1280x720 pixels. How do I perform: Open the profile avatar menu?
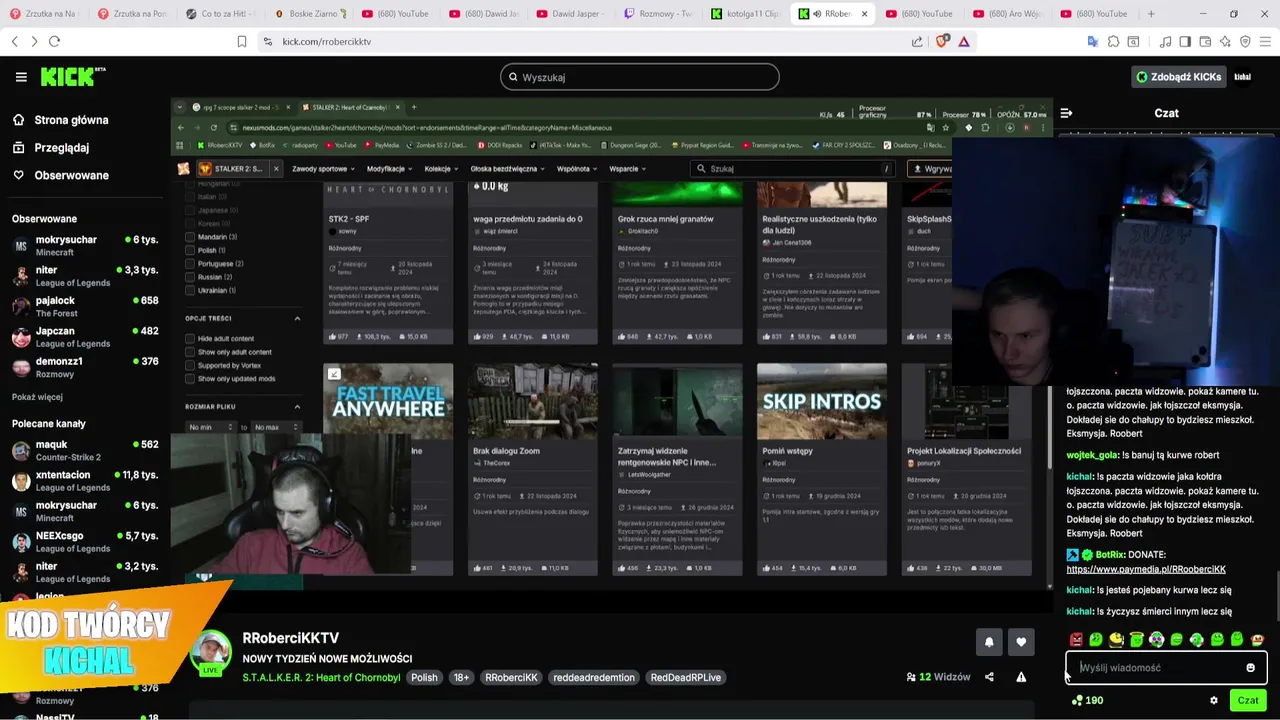1243,77
